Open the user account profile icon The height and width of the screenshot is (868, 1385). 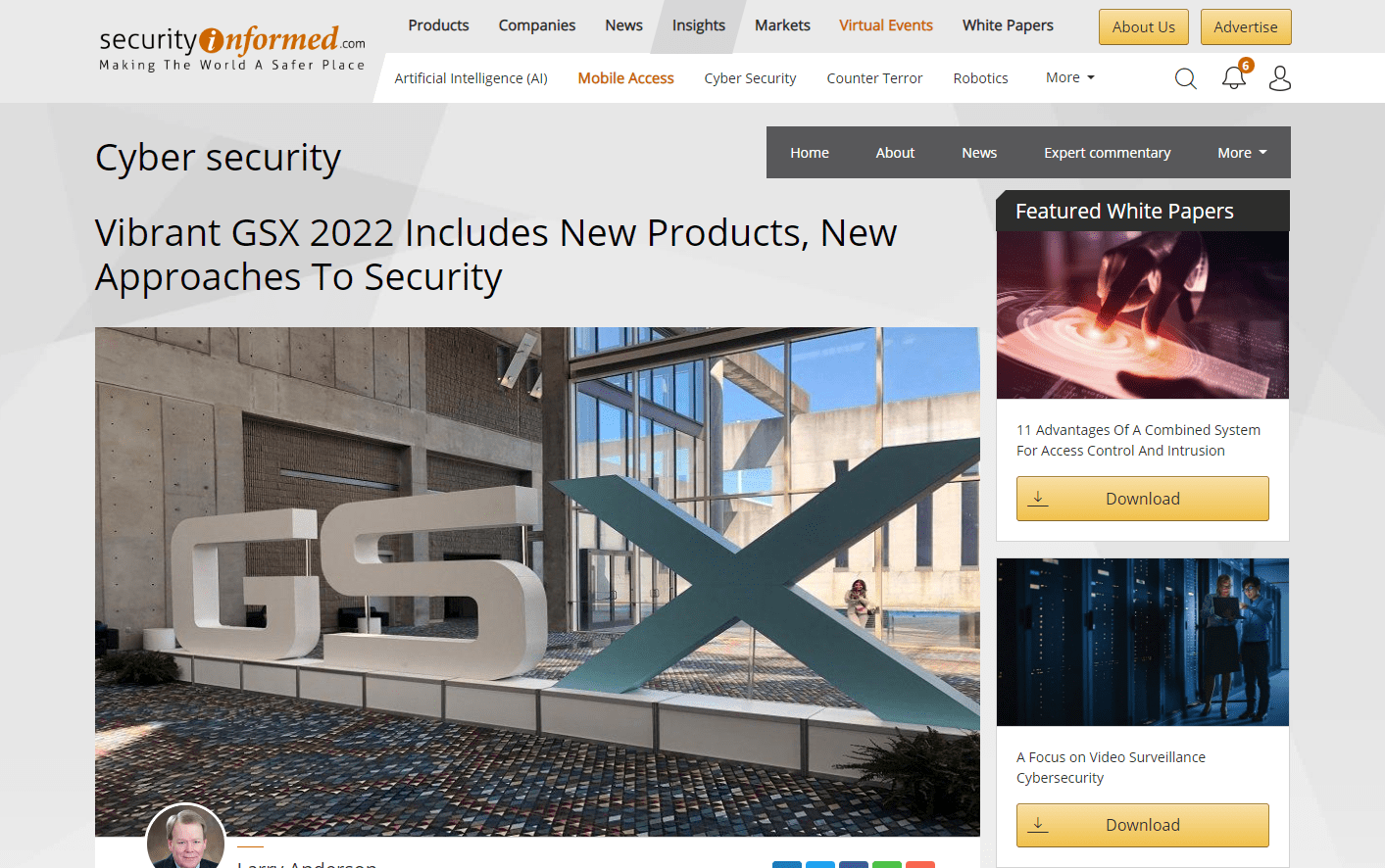pos(1280,78)
